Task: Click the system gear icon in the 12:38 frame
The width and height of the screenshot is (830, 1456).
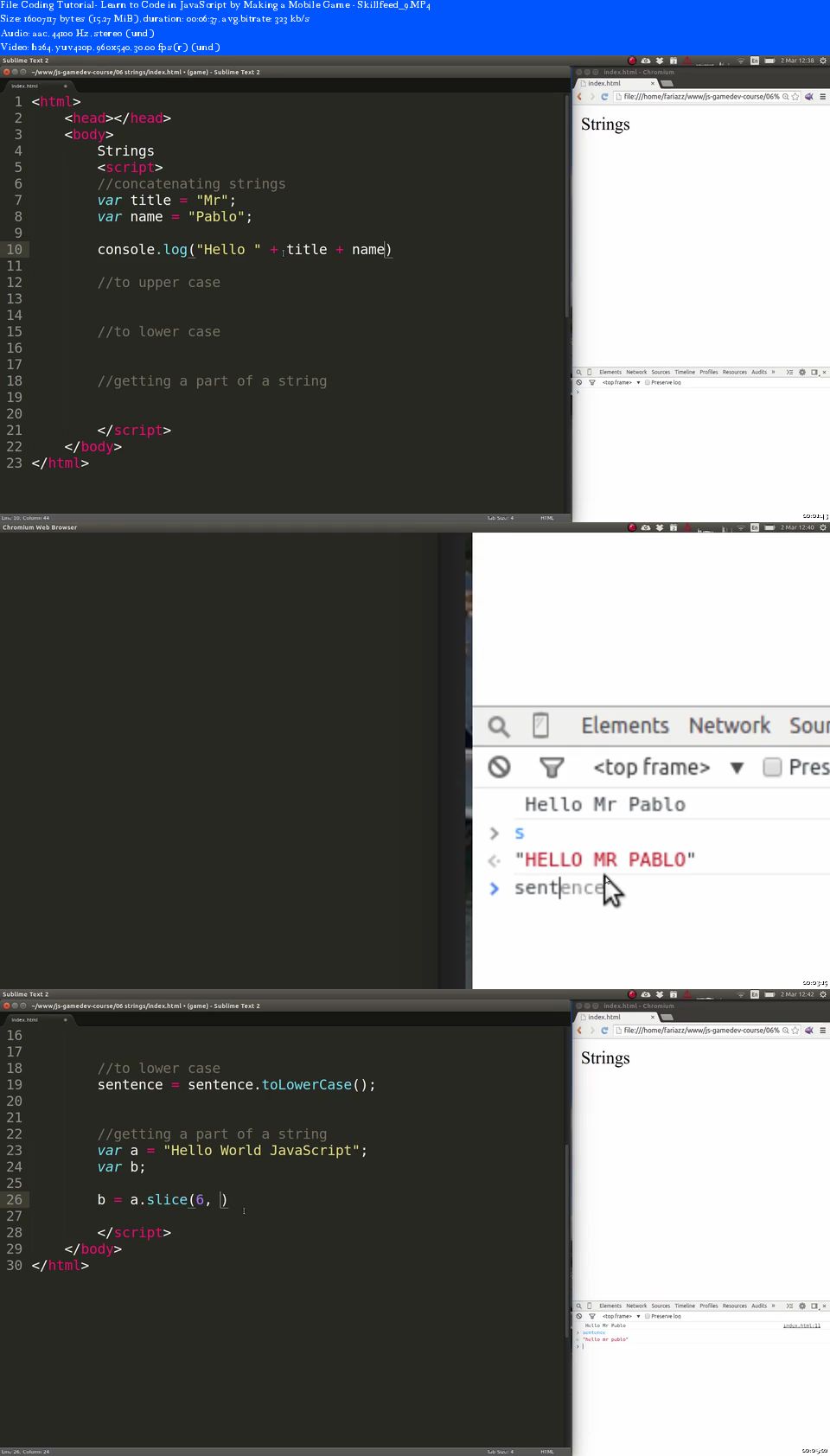Action: [x=822, y=61]
